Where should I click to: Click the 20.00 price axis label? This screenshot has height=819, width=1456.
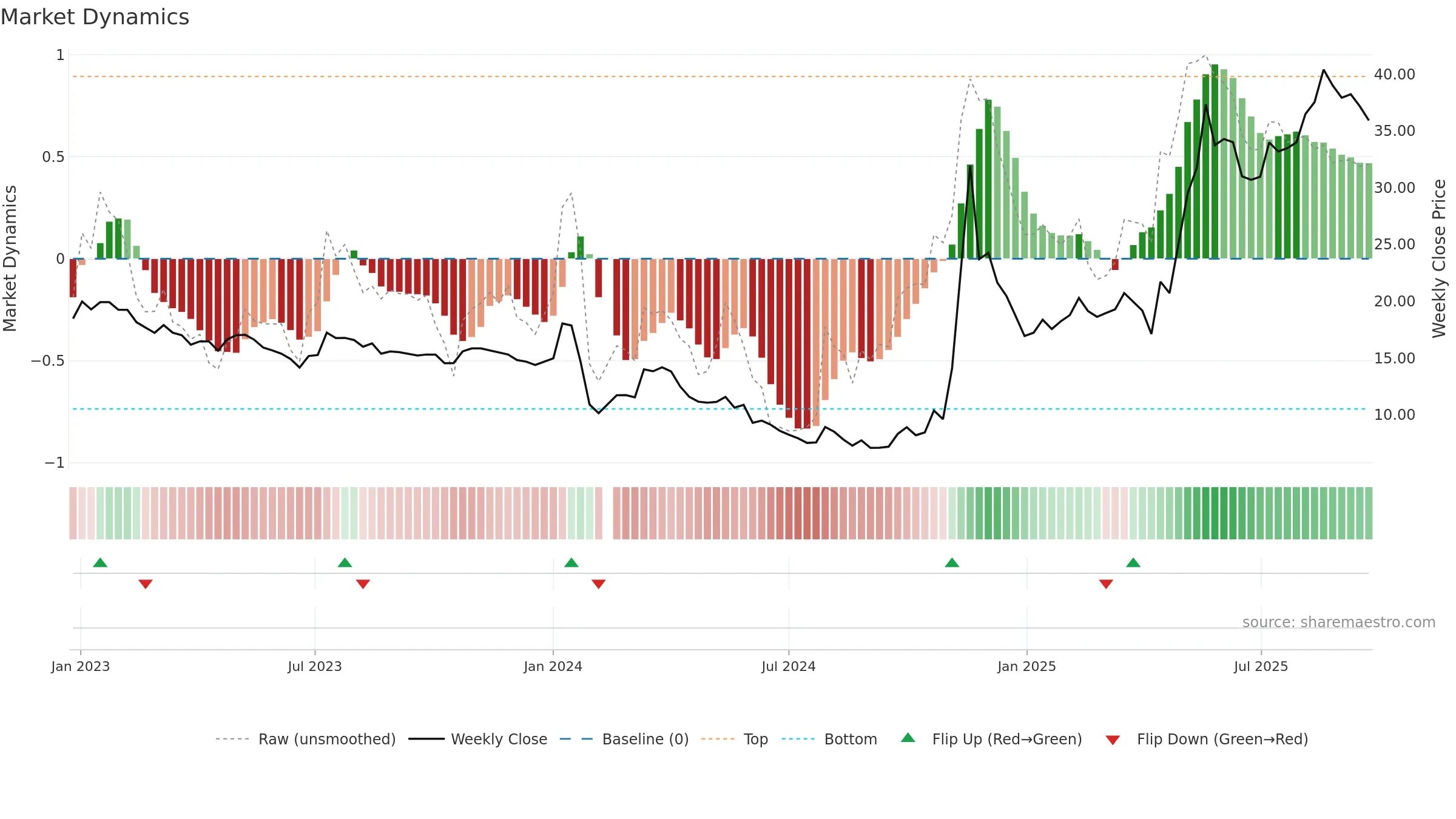click(x=1395, y=301)
